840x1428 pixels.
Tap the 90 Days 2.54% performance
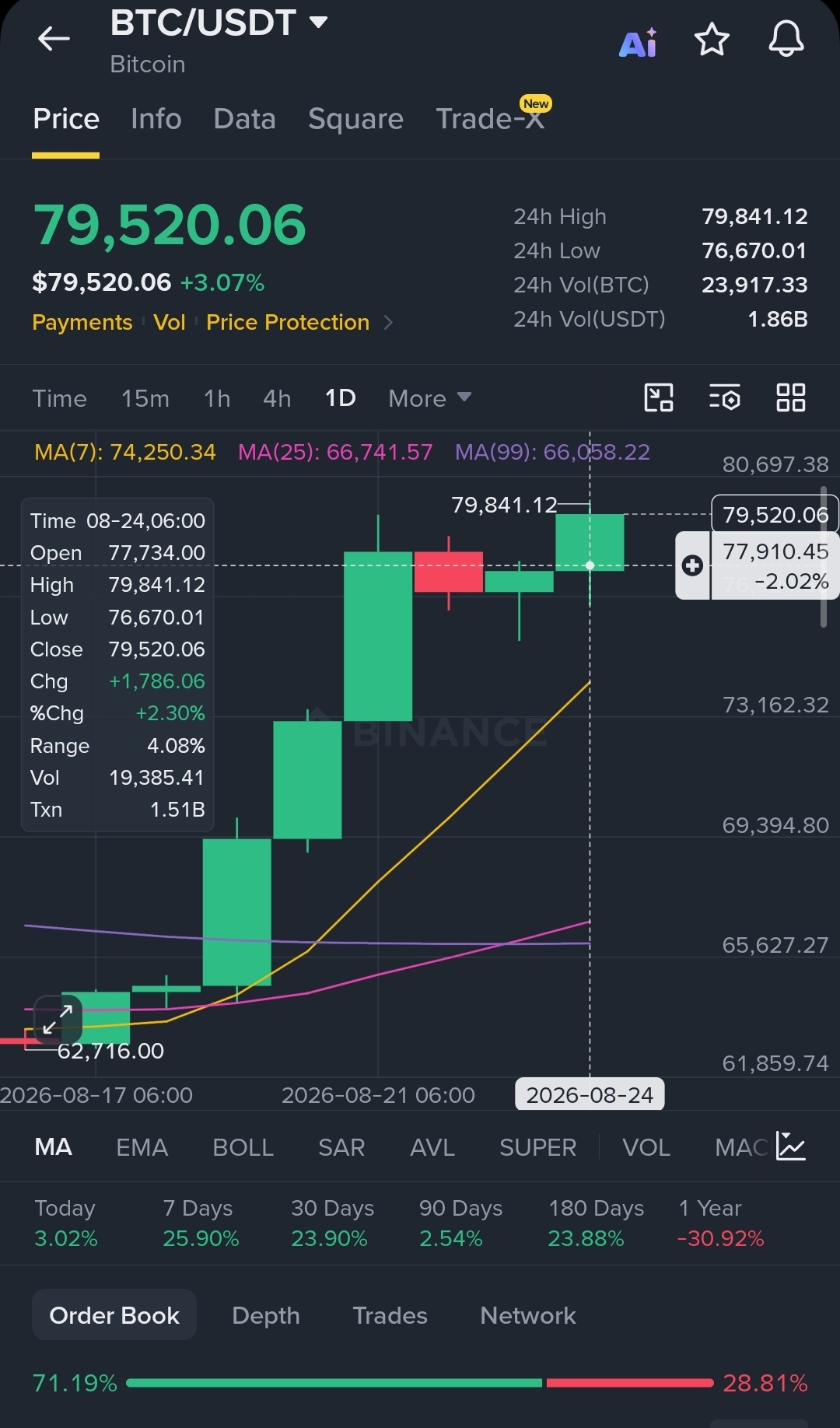tap(460, 1223)
